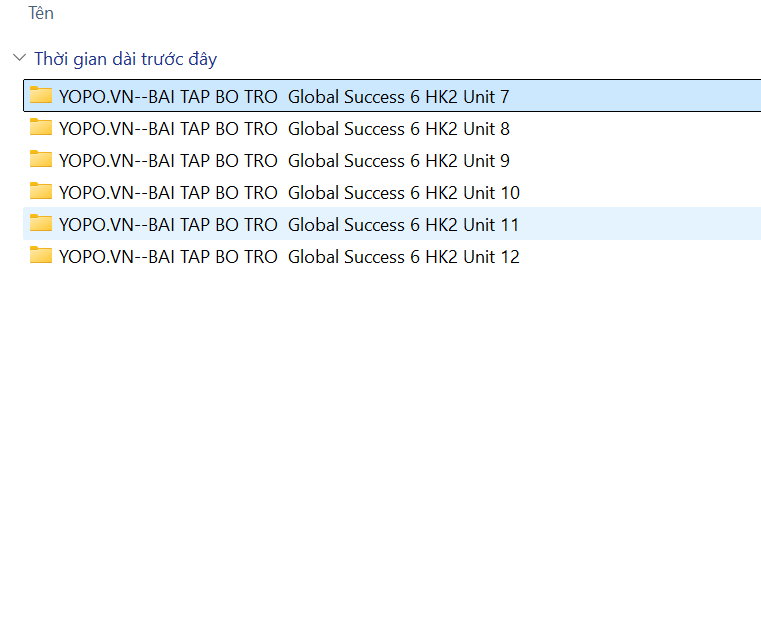The width and height of the screenshot is (761, 617).
Task: Click the highlighted Unit 7 row's blank right side
Action: pyautogui.click(x=640, y=97)
